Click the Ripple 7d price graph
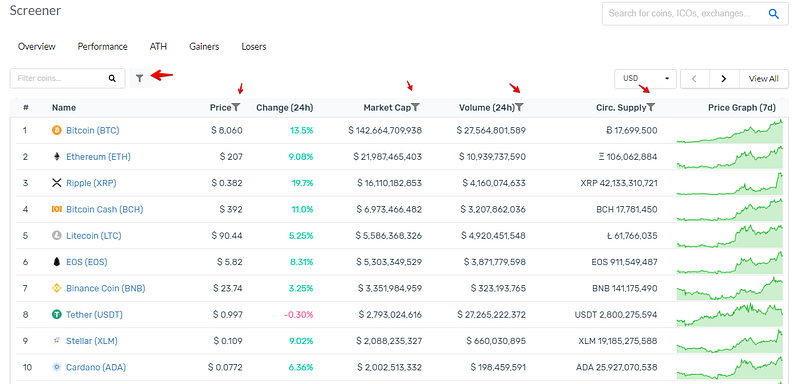Image resolution: width=800 pixels, height=384 pixels. 730,183
